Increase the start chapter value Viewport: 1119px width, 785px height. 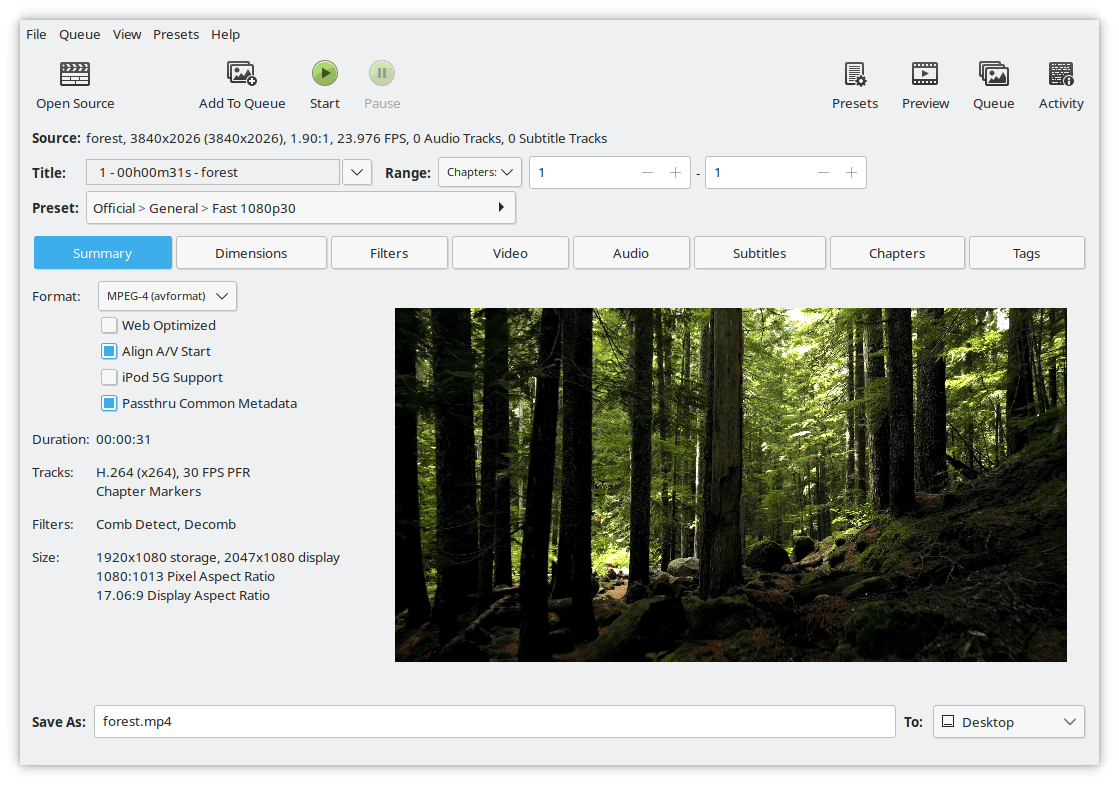click(x=675, y=173)
